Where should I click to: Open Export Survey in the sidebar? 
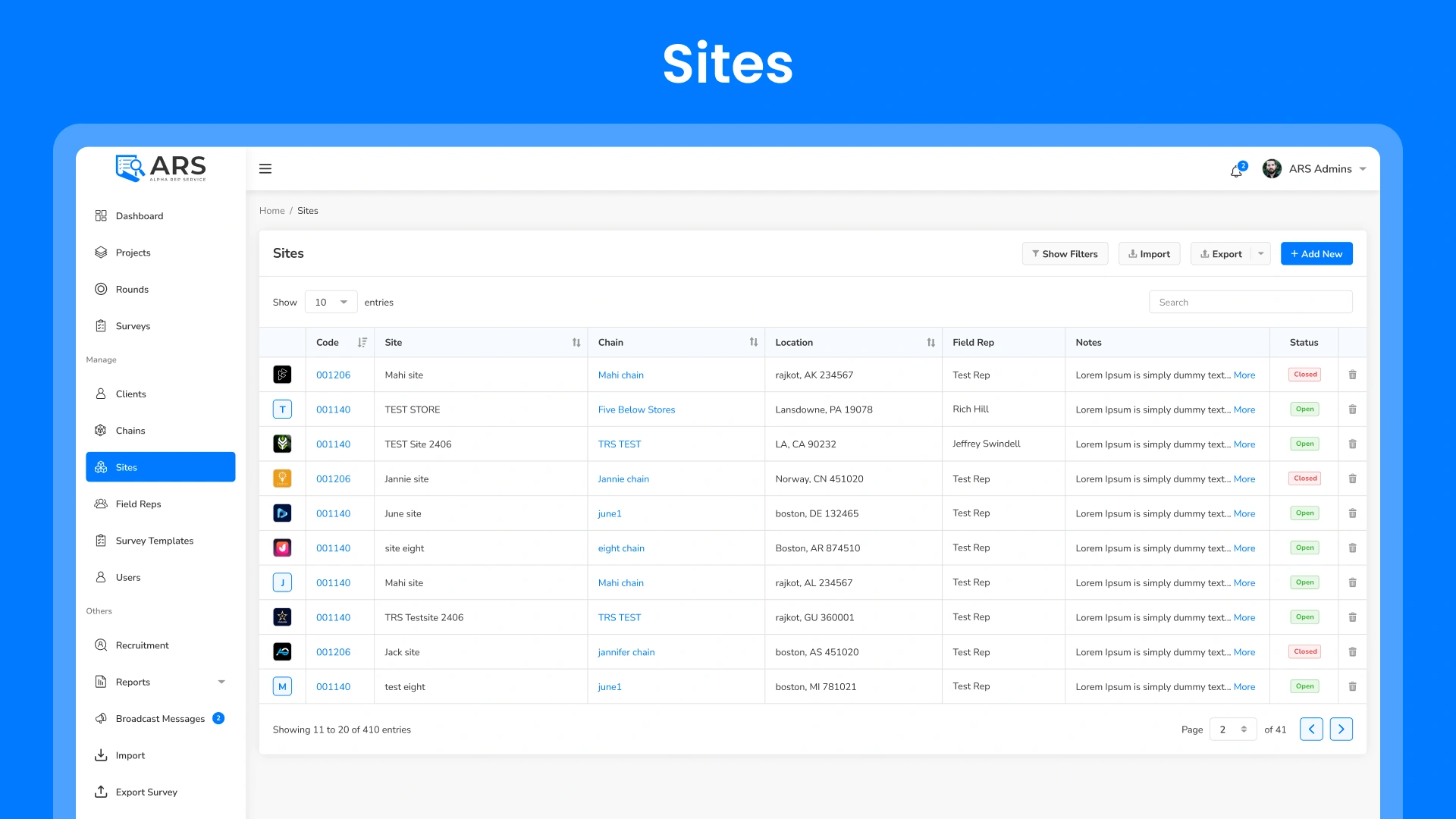point(161,792)
